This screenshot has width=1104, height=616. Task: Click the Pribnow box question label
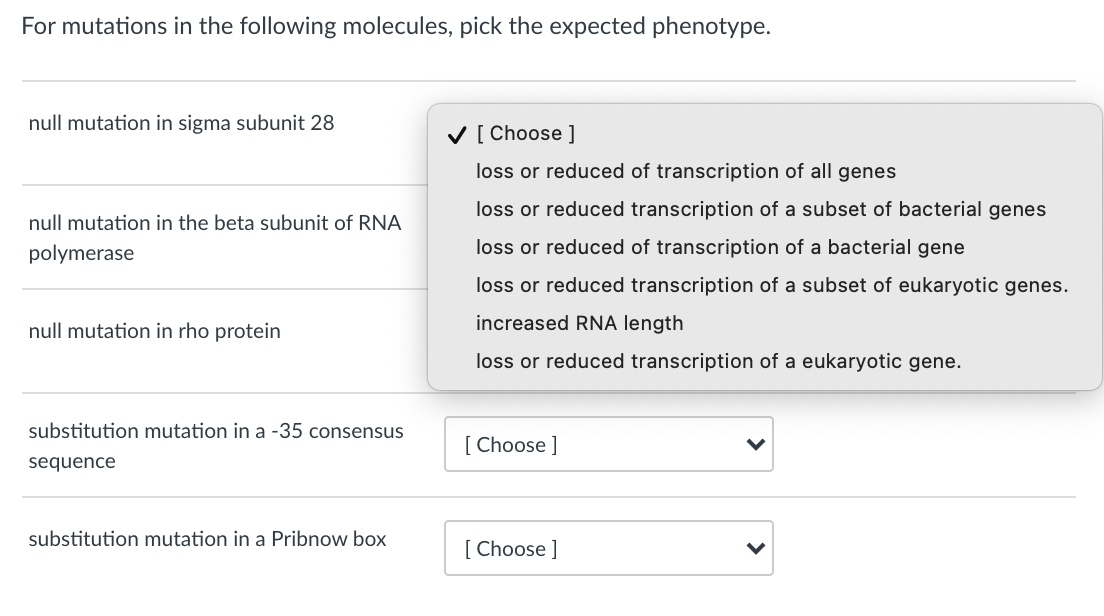(x=207, y=539)
